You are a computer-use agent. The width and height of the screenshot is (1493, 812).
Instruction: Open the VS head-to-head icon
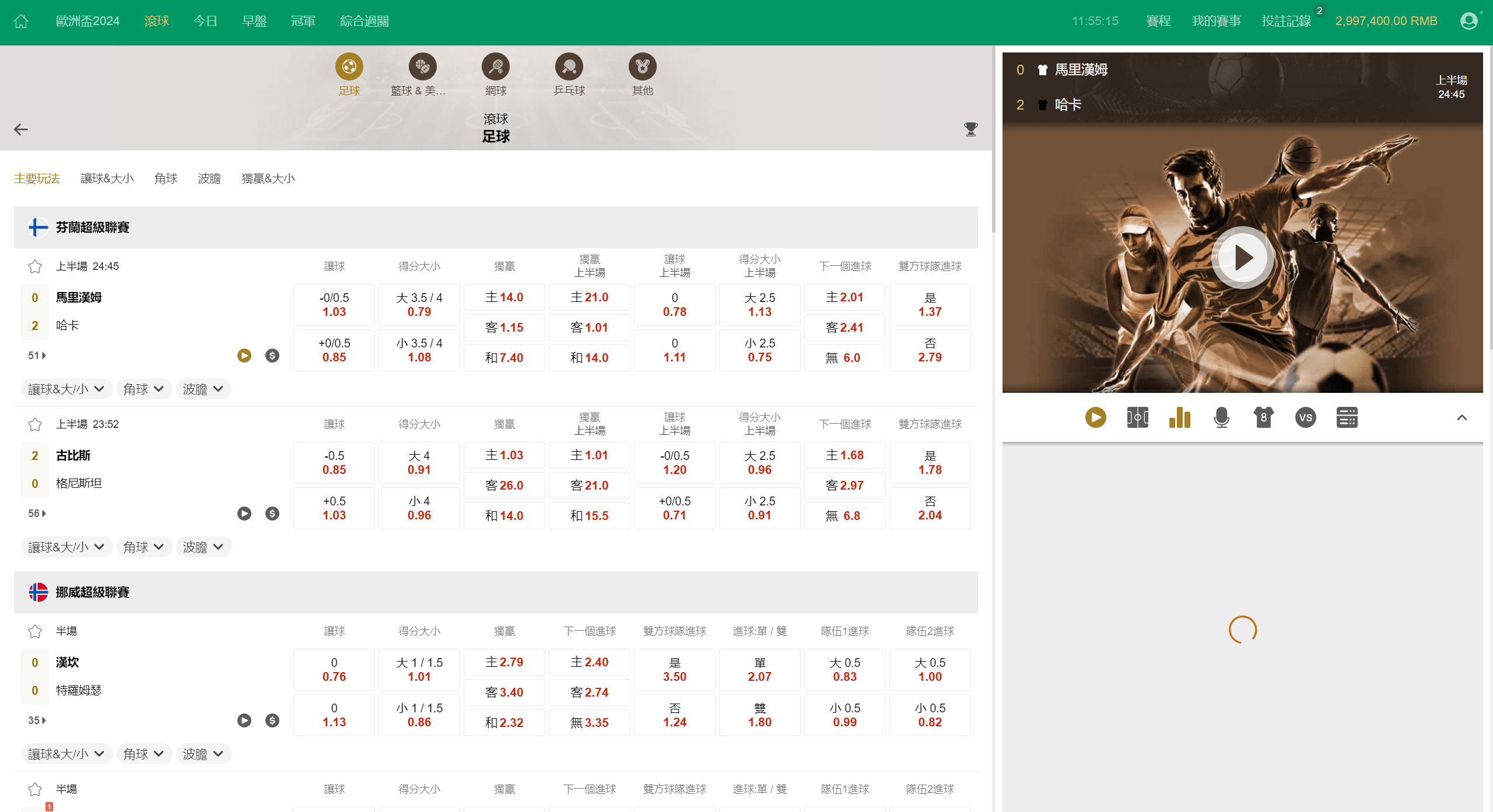click(x=1305, y=417)
